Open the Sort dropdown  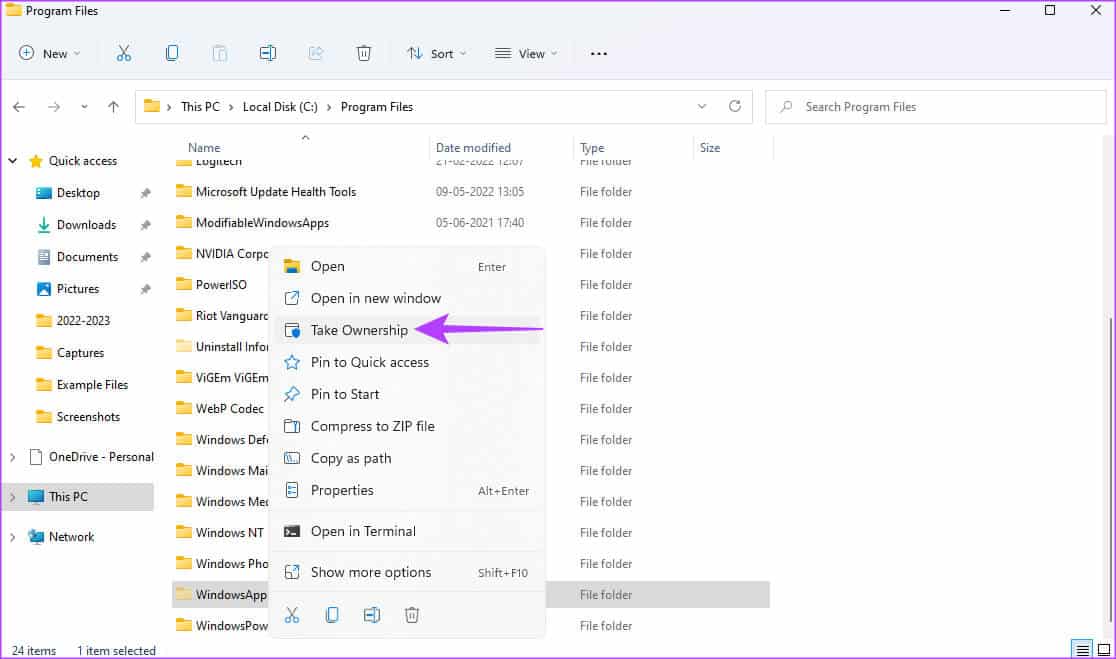(437, 53)
